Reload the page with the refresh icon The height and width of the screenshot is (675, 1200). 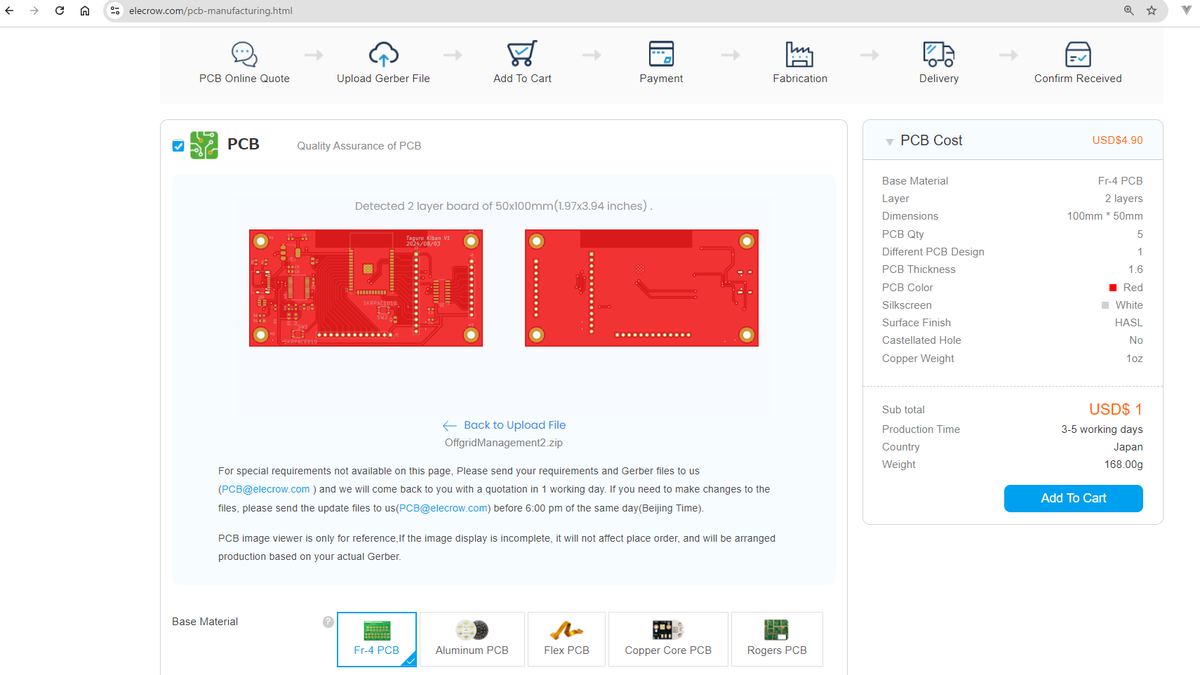point(60,11)
